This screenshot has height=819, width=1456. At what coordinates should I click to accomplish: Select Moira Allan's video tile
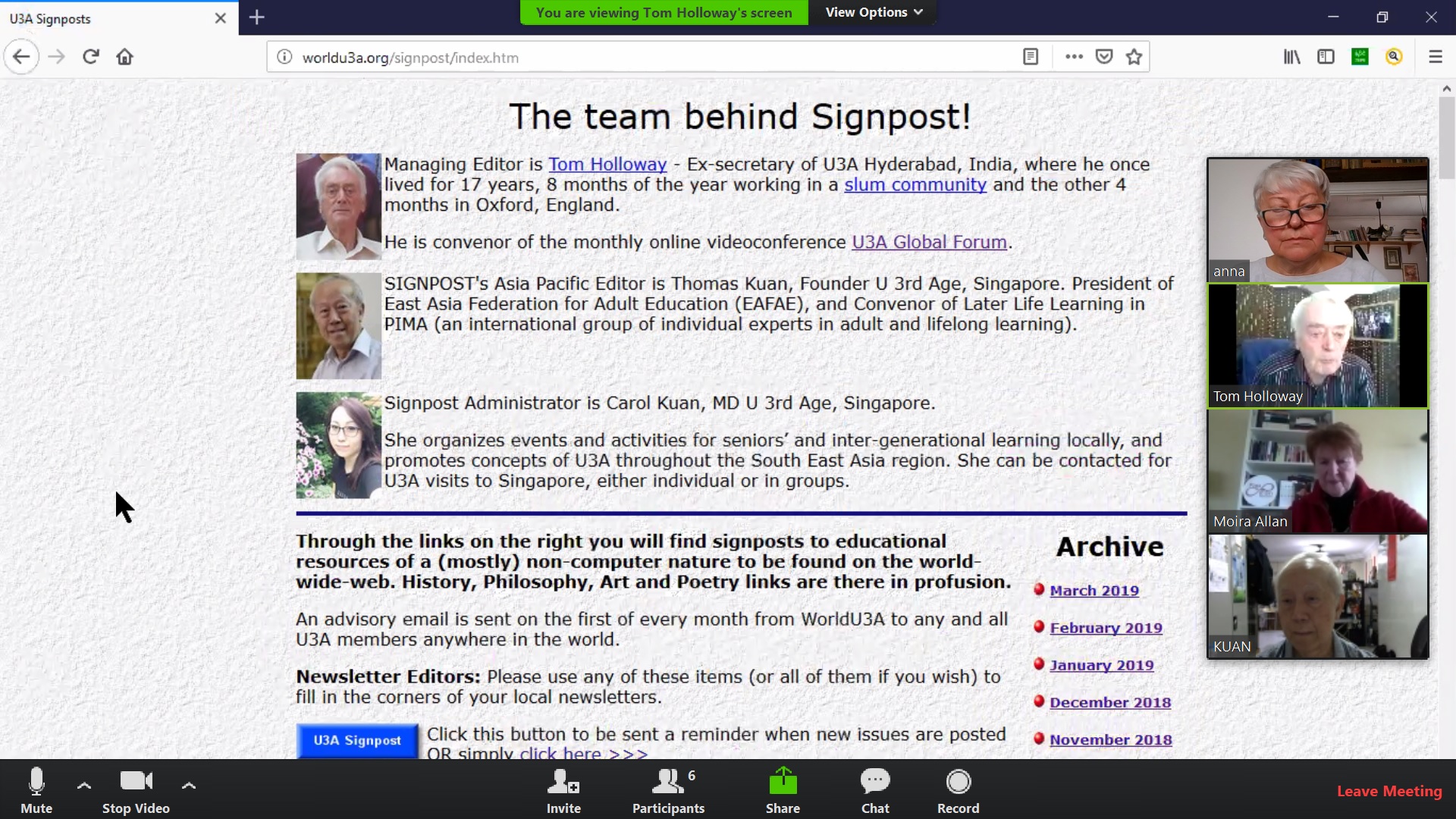(x=1318, y=471)
